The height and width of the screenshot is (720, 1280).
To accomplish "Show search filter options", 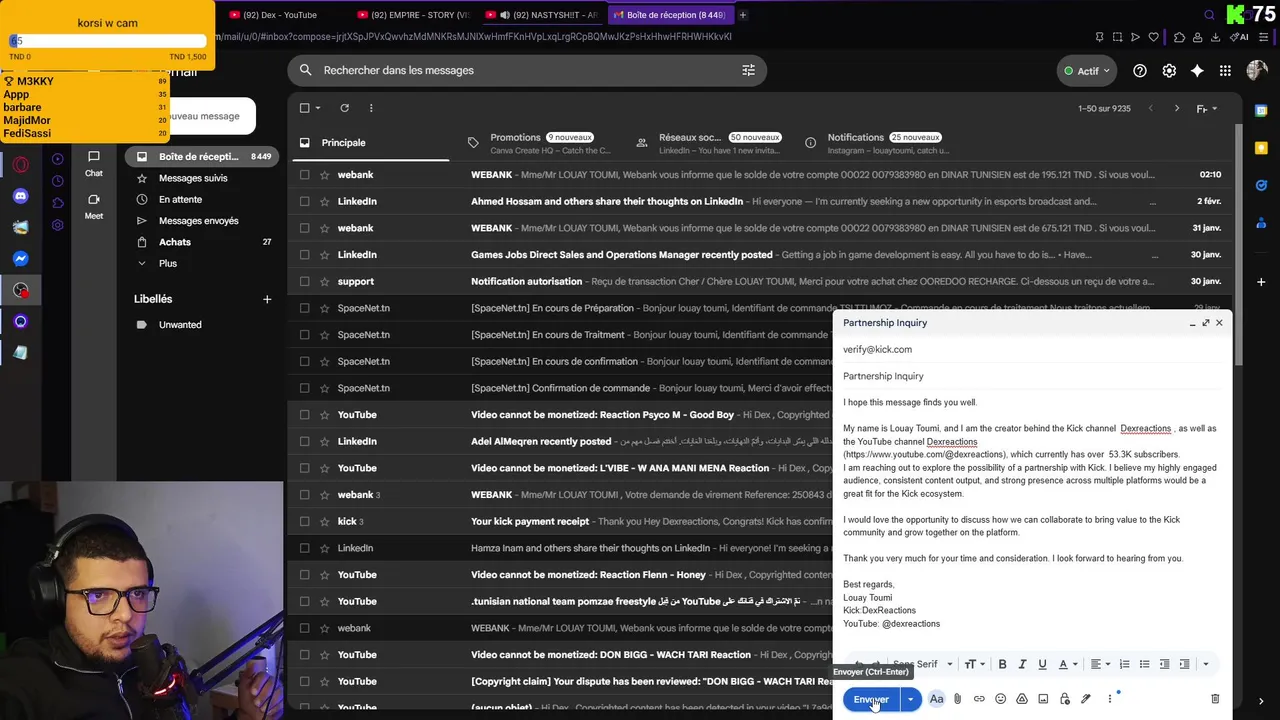I will point(748,70).
